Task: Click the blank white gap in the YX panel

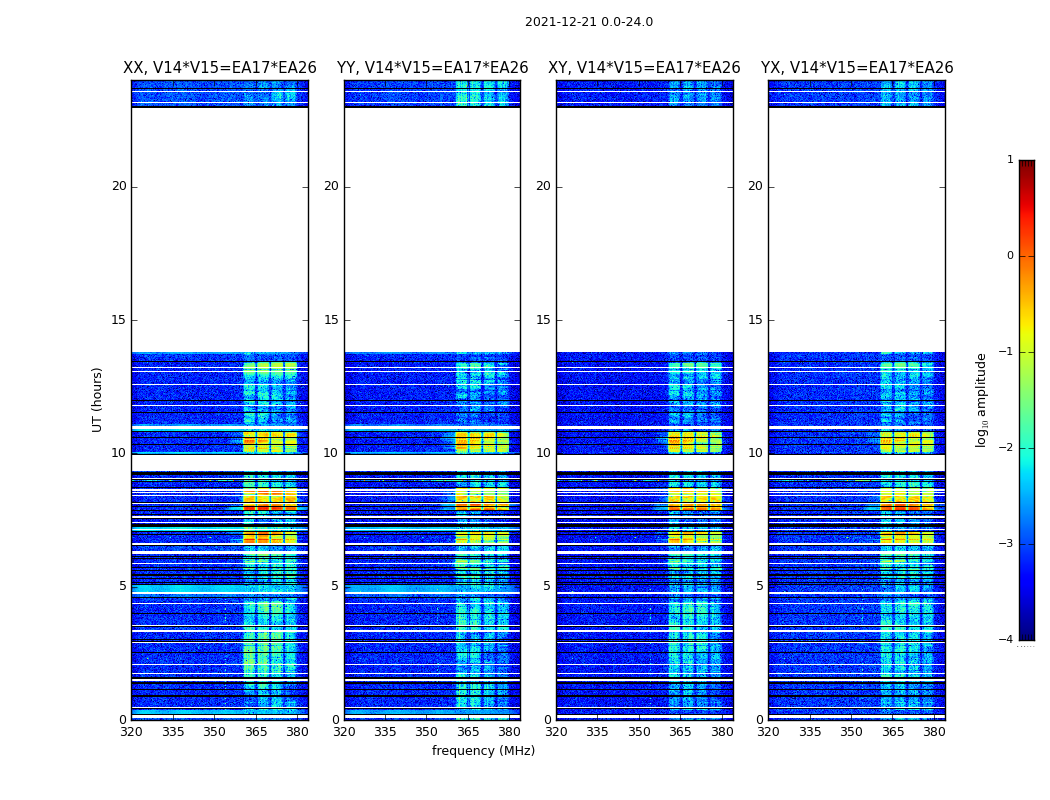Action: pyautogui.click(x=856, y=230)
